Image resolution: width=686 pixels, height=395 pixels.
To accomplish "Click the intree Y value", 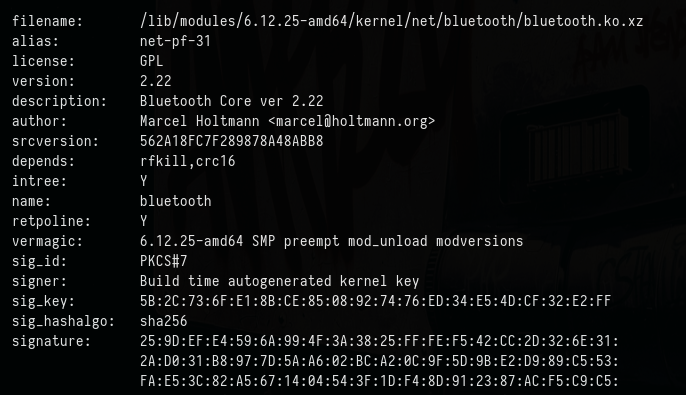I will (x=144, y=181).
